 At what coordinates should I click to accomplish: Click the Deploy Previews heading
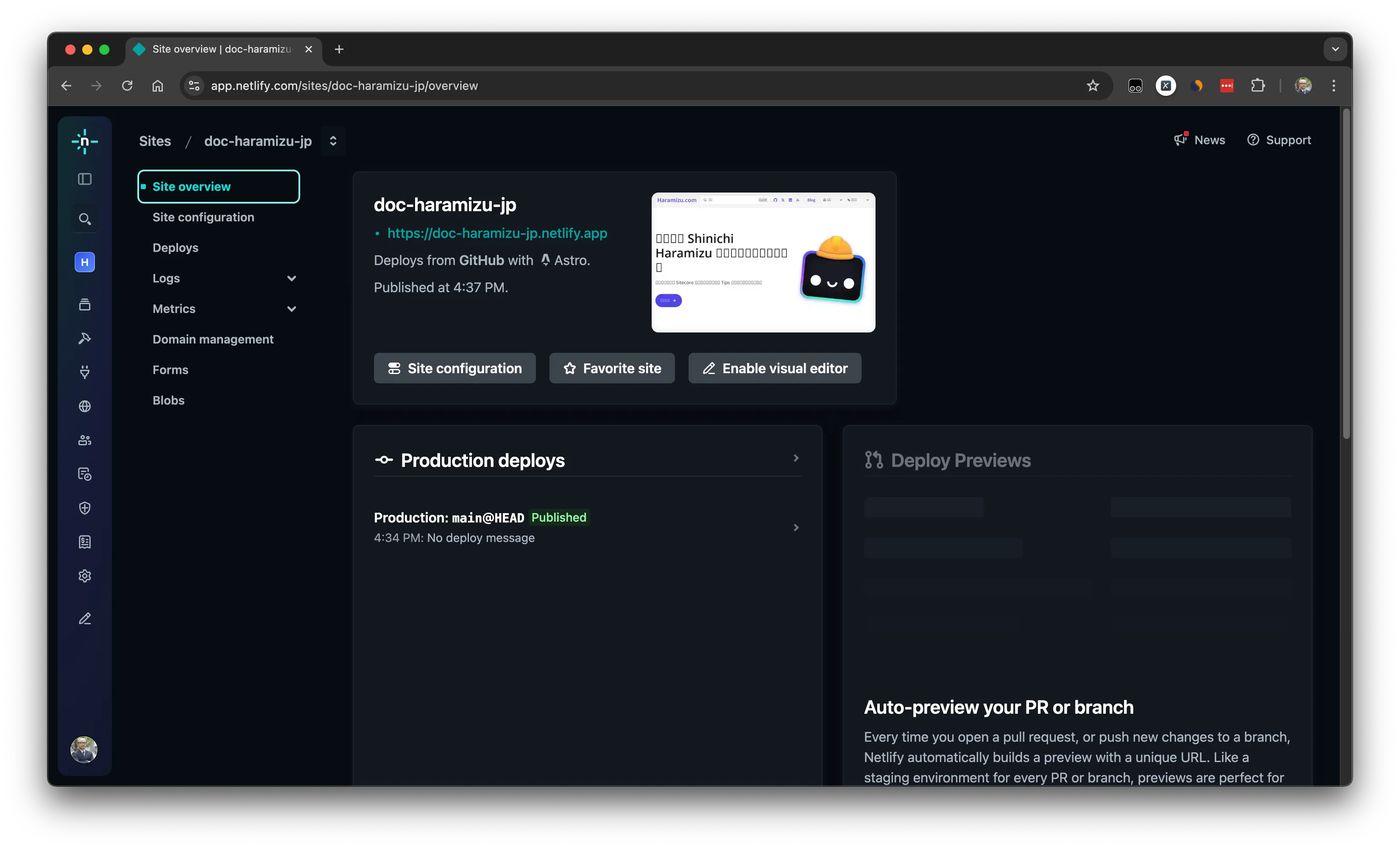pos(961,460)
